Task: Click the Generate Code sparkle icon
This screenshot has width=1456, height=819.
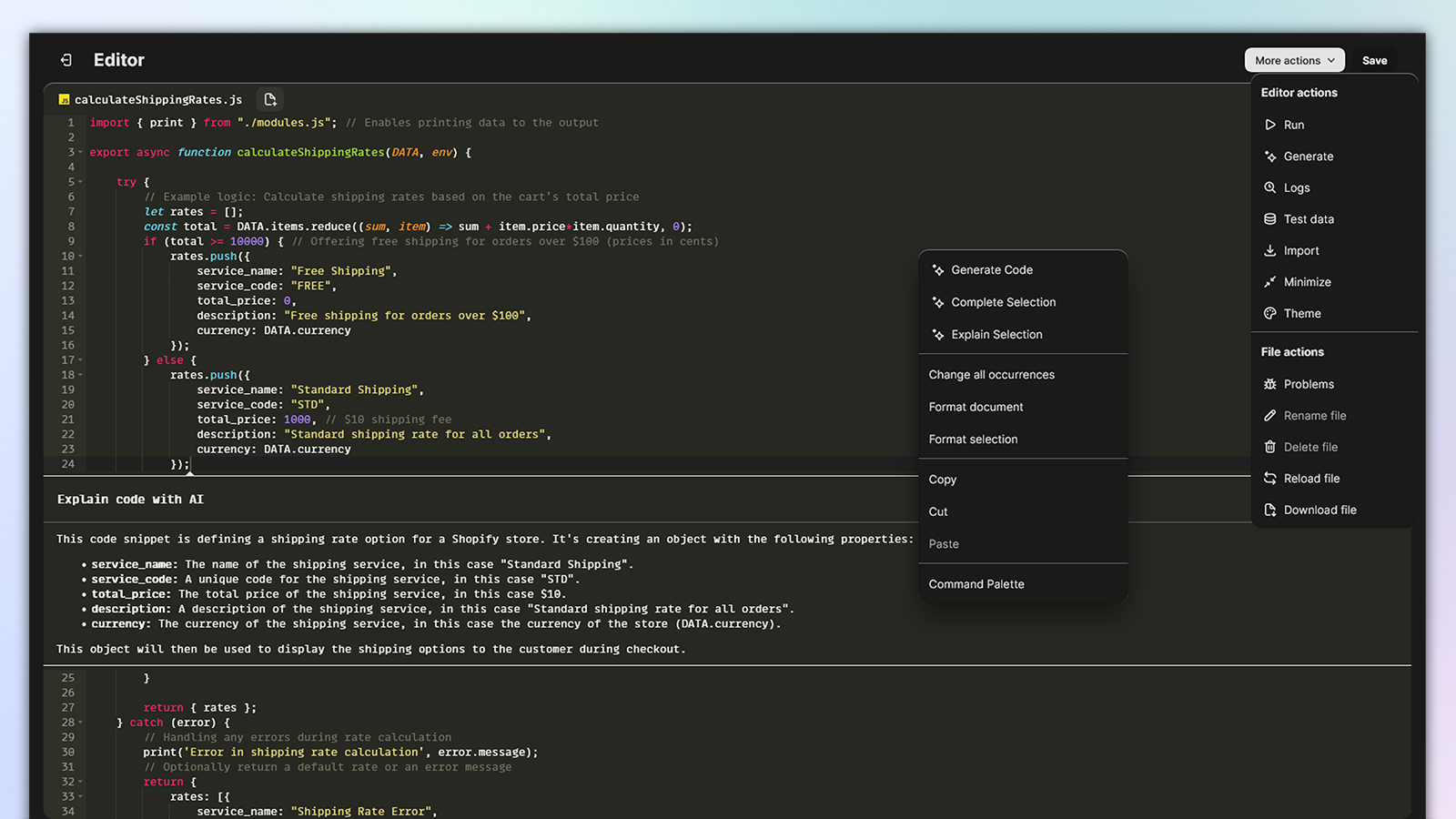Action: (x=938, y=270)
